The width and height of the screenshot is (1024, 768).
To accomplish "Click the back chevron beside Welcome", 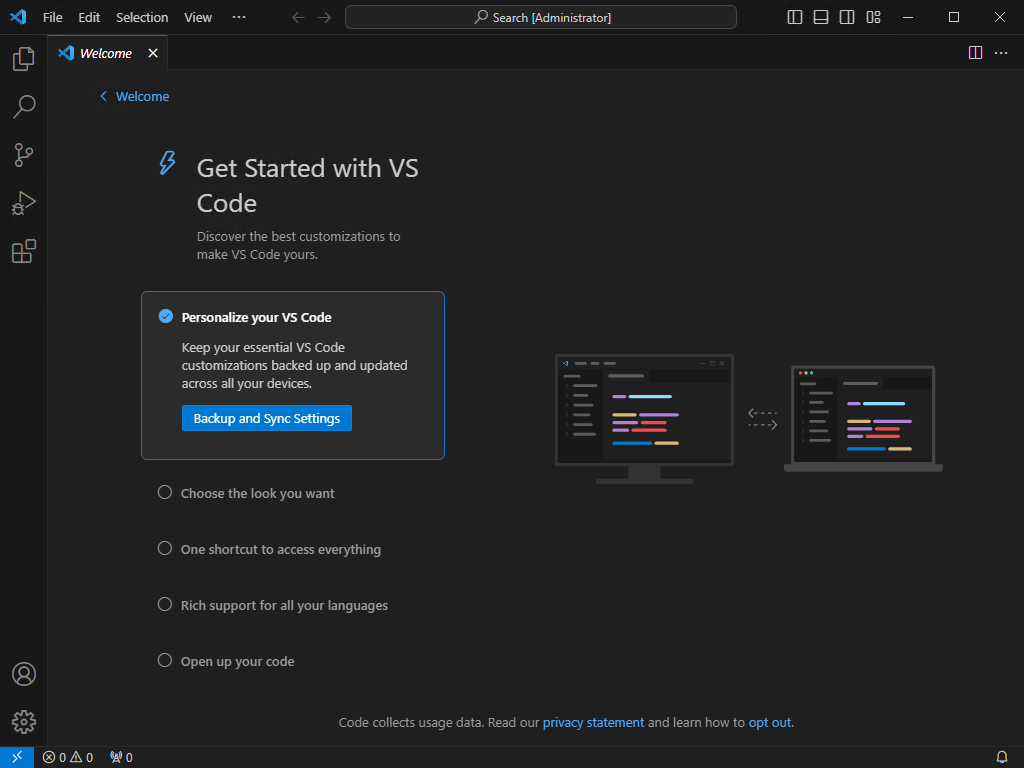I will (x=103, y=97).
